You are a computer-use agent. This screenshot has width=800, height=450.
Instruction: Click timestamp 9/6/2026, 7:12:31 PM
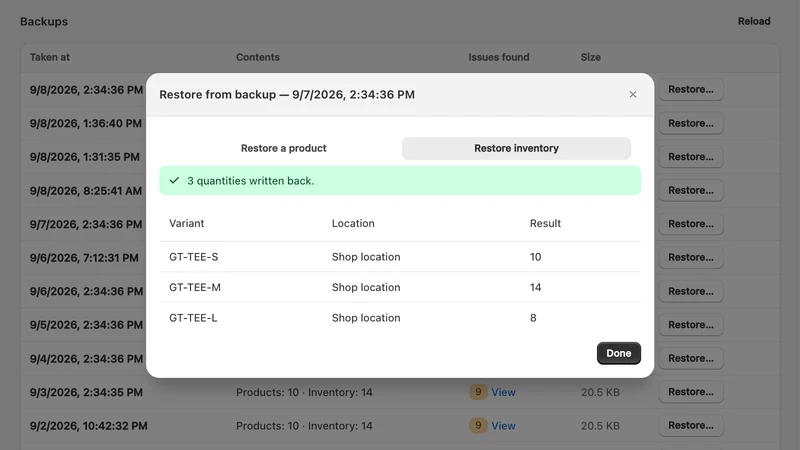tap(84, 258)
